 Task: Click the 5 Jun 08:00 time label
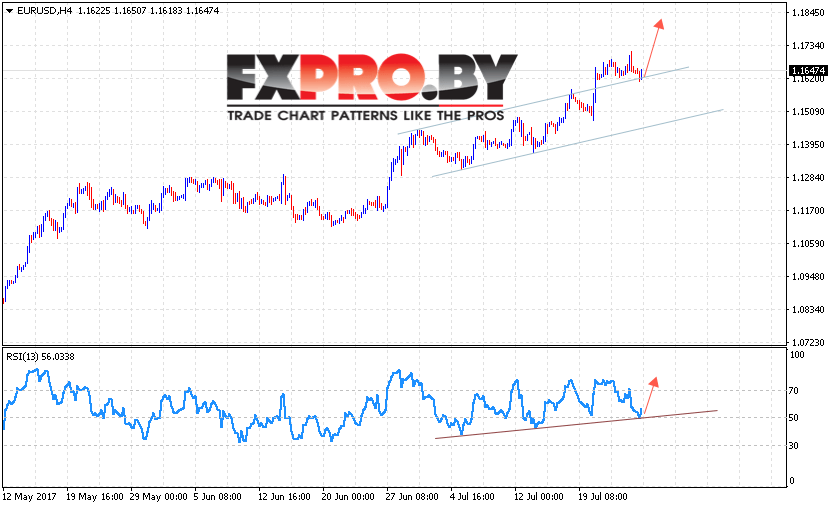[217, 497]
